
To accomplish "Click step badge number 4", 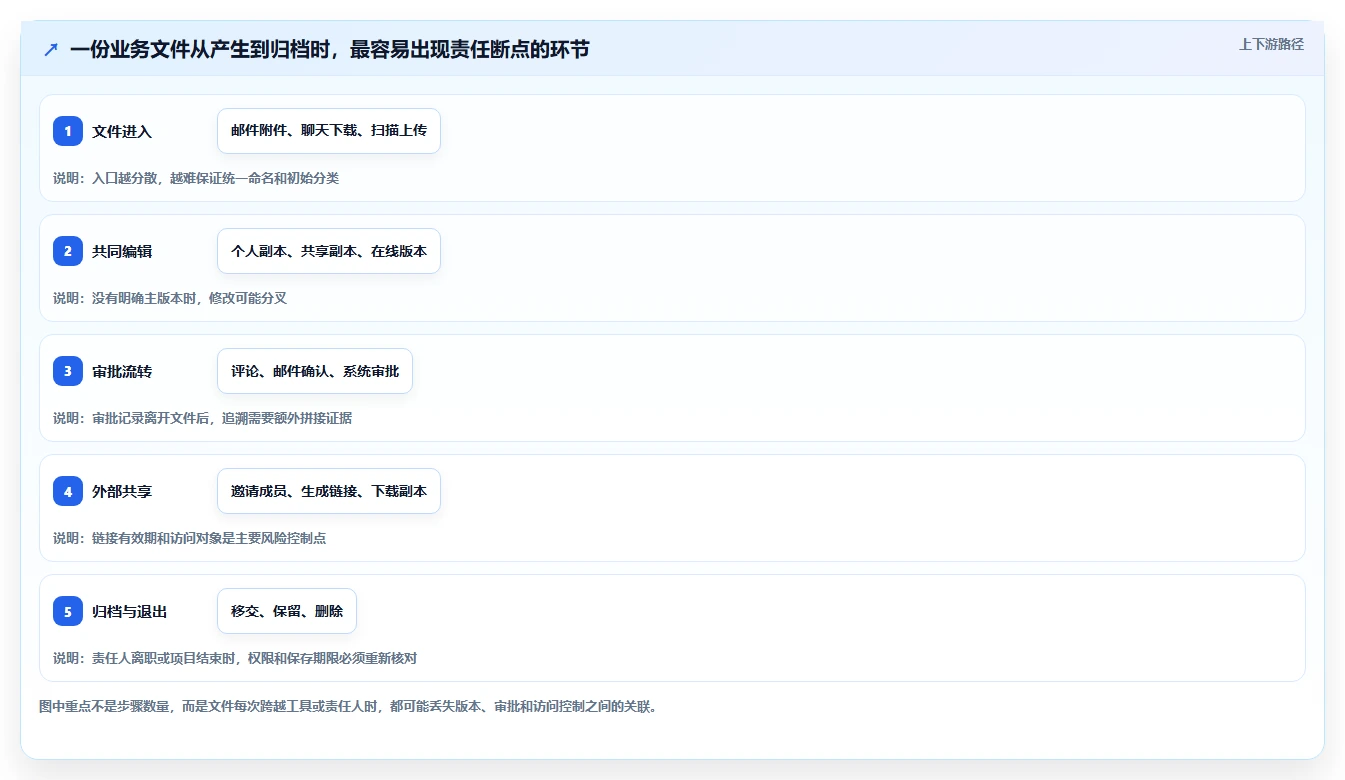I will 68,491.
